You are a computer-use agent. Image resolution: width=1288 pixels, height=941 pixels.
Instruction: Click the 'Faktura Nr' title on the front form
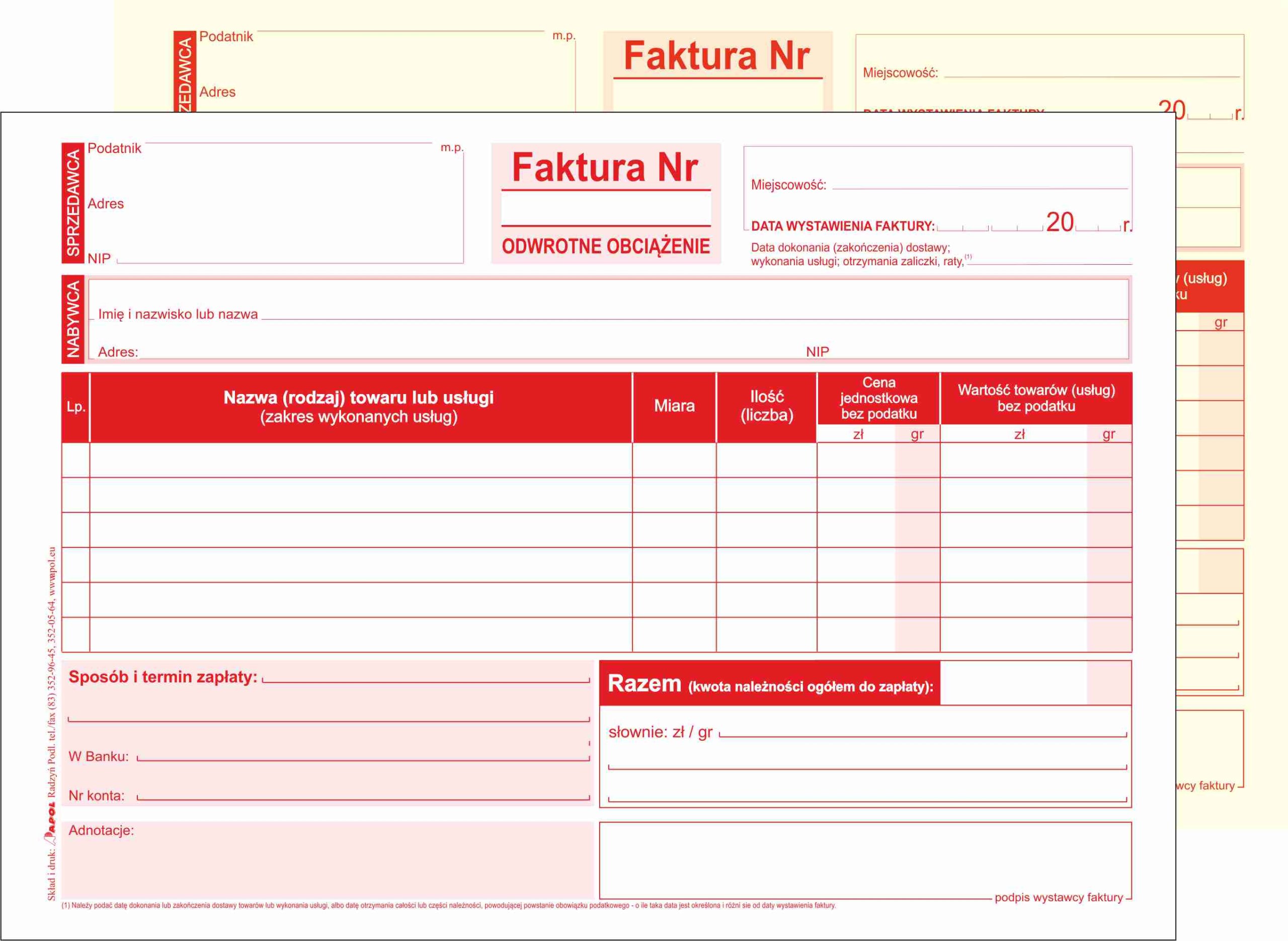tap(605, 168)
